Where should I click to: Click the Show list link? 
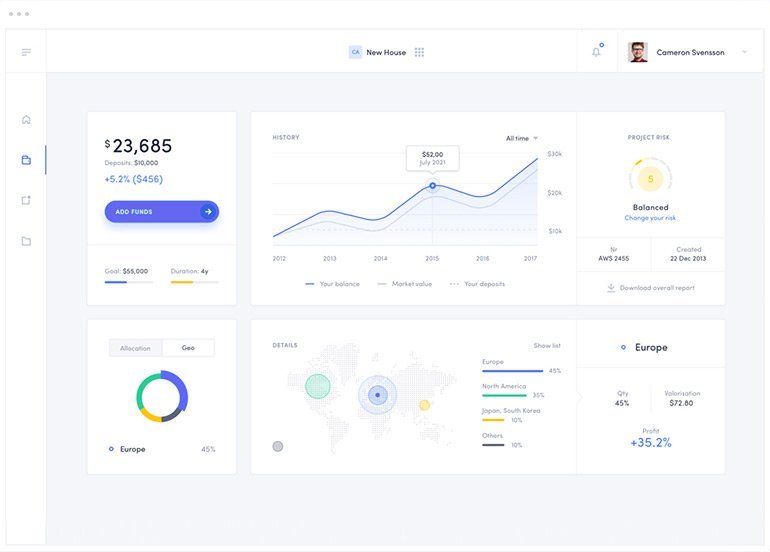547,346
